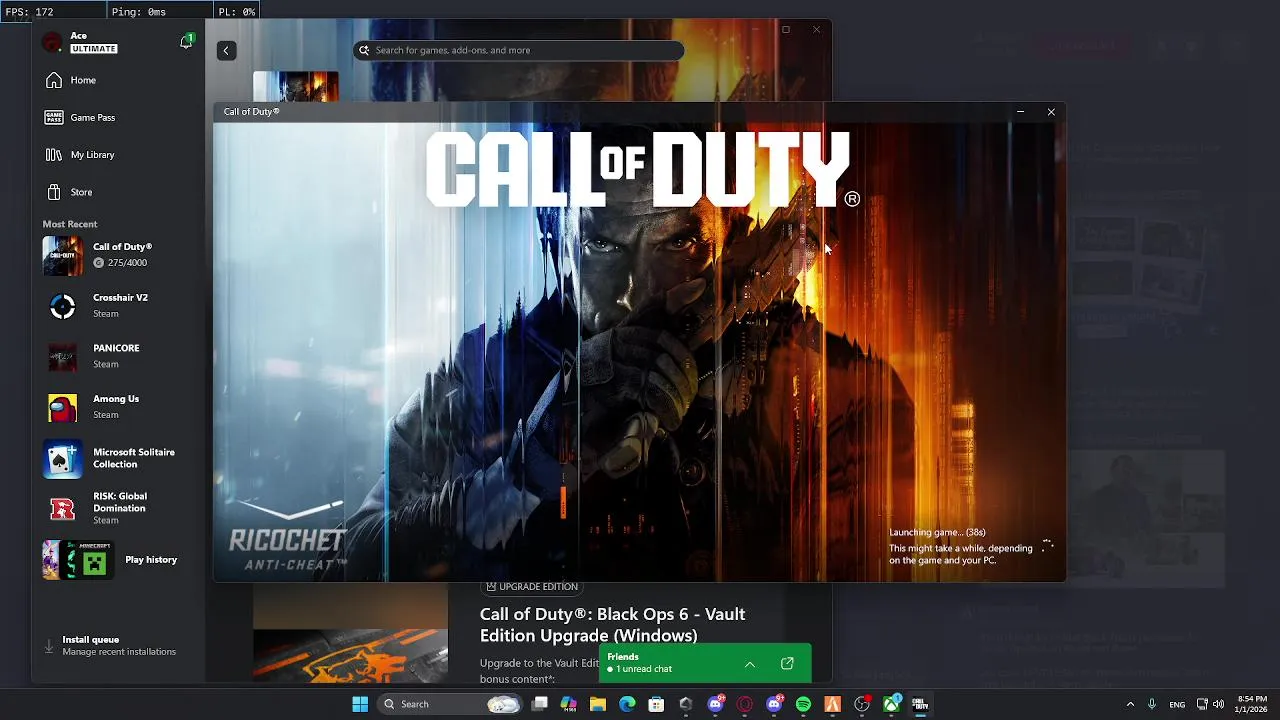
Task: Open the clock showing 8:54 PM
Action: [x=1252, y=704]
